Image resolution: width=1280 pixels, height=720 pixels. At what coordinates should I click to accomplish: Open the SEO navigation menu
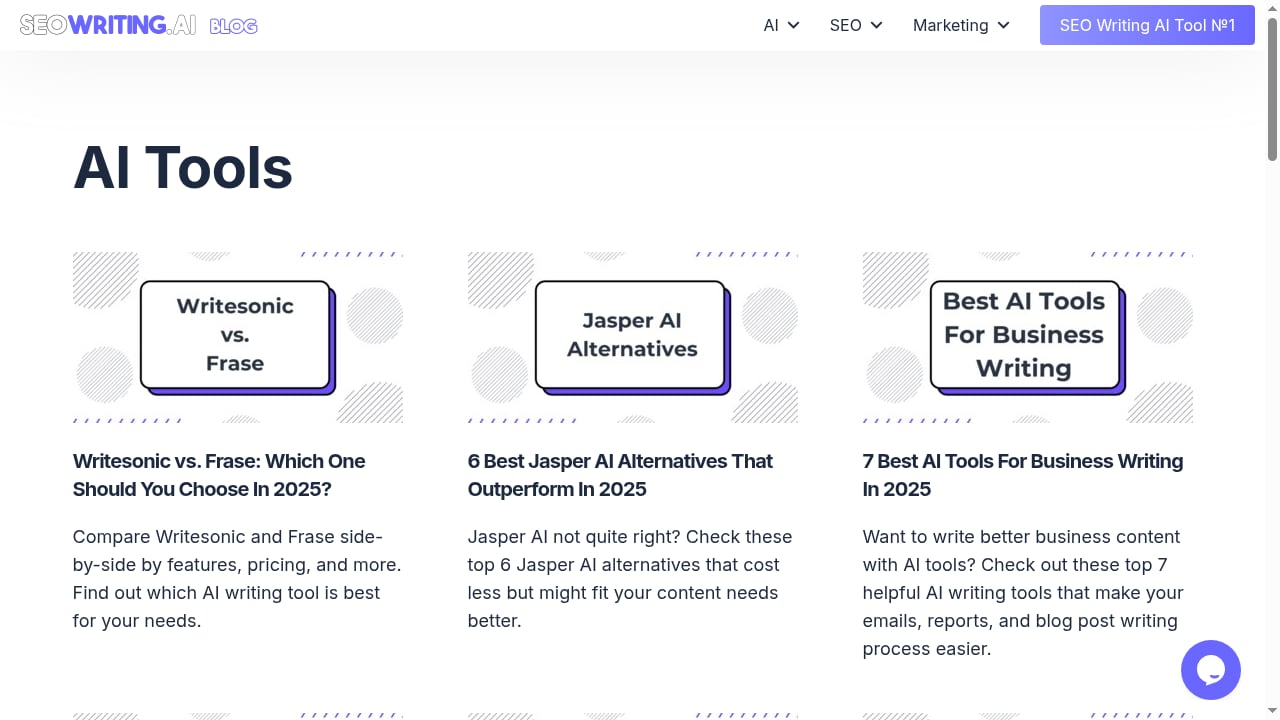tap(845, 25)
